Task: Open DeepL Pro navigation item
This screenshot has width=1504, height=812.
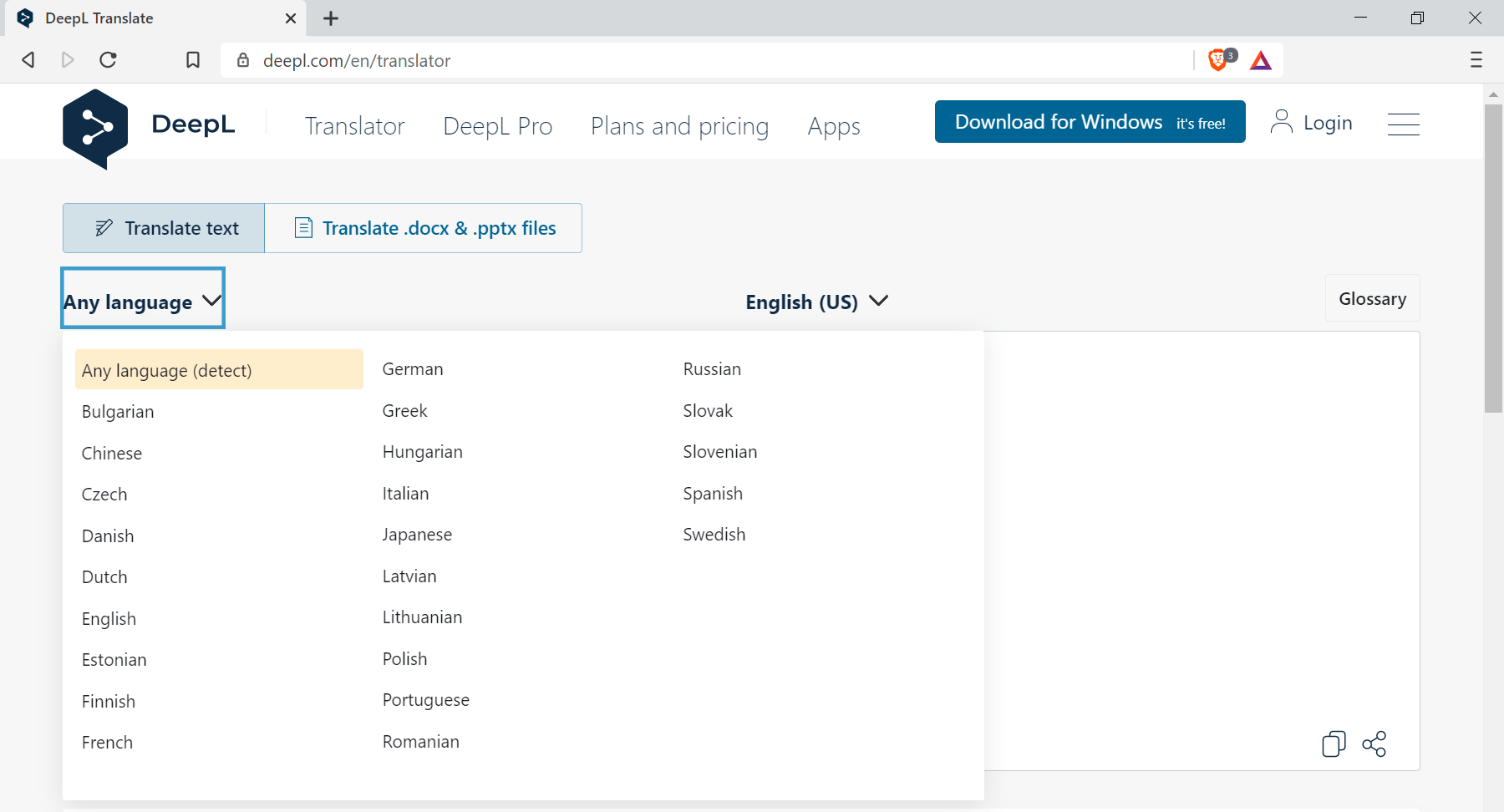Action: pyautogui.click(x=498, y=126)
